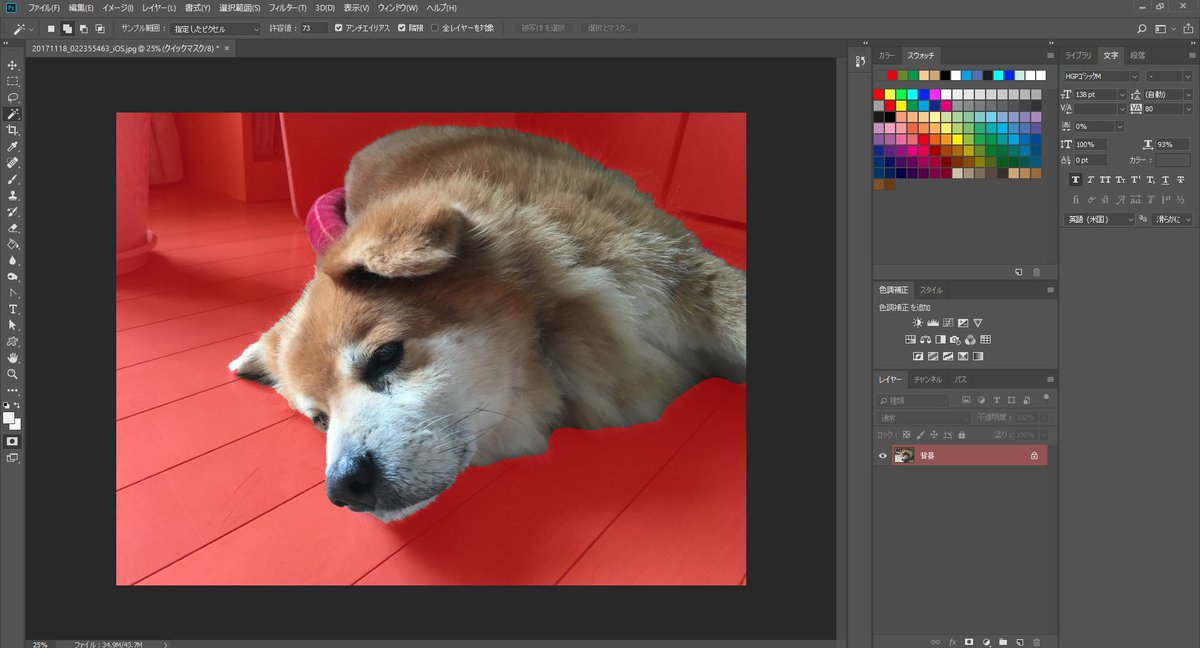Open the search icon at top right
The height and width of the screenshot is (648, 1200).
coord(1142,28)
